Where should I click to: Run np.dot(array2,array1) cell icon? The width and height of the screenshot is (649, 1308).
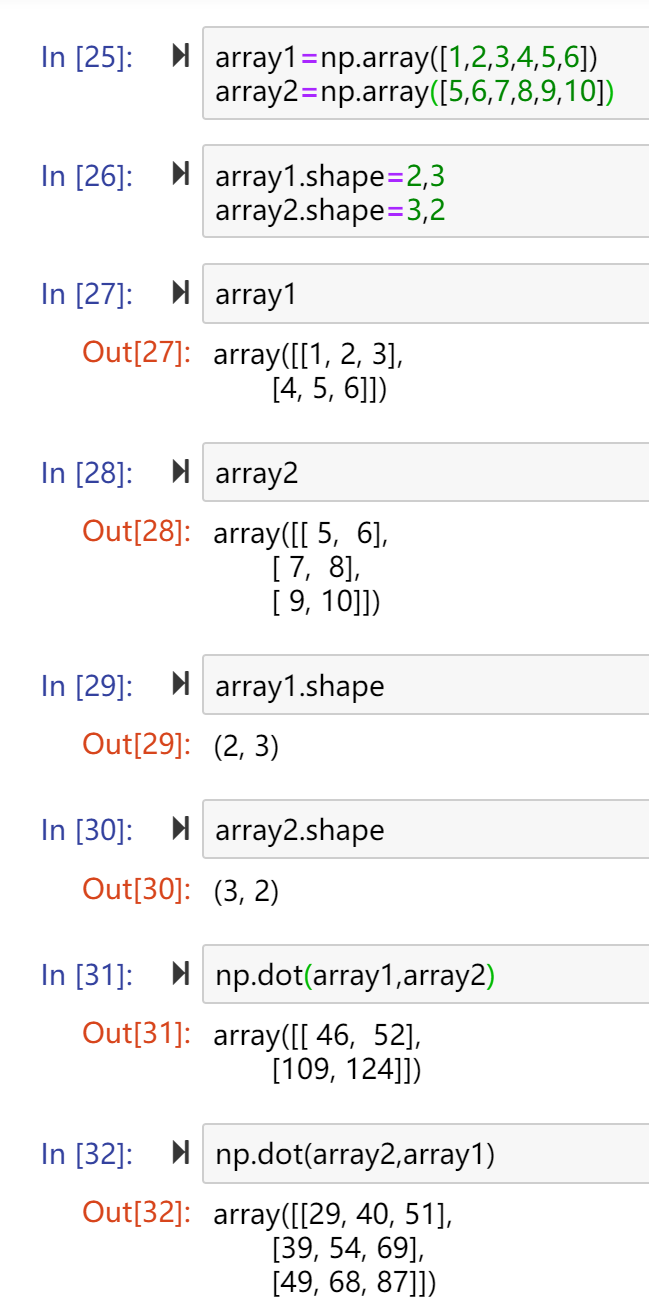tap(180, 1153)
